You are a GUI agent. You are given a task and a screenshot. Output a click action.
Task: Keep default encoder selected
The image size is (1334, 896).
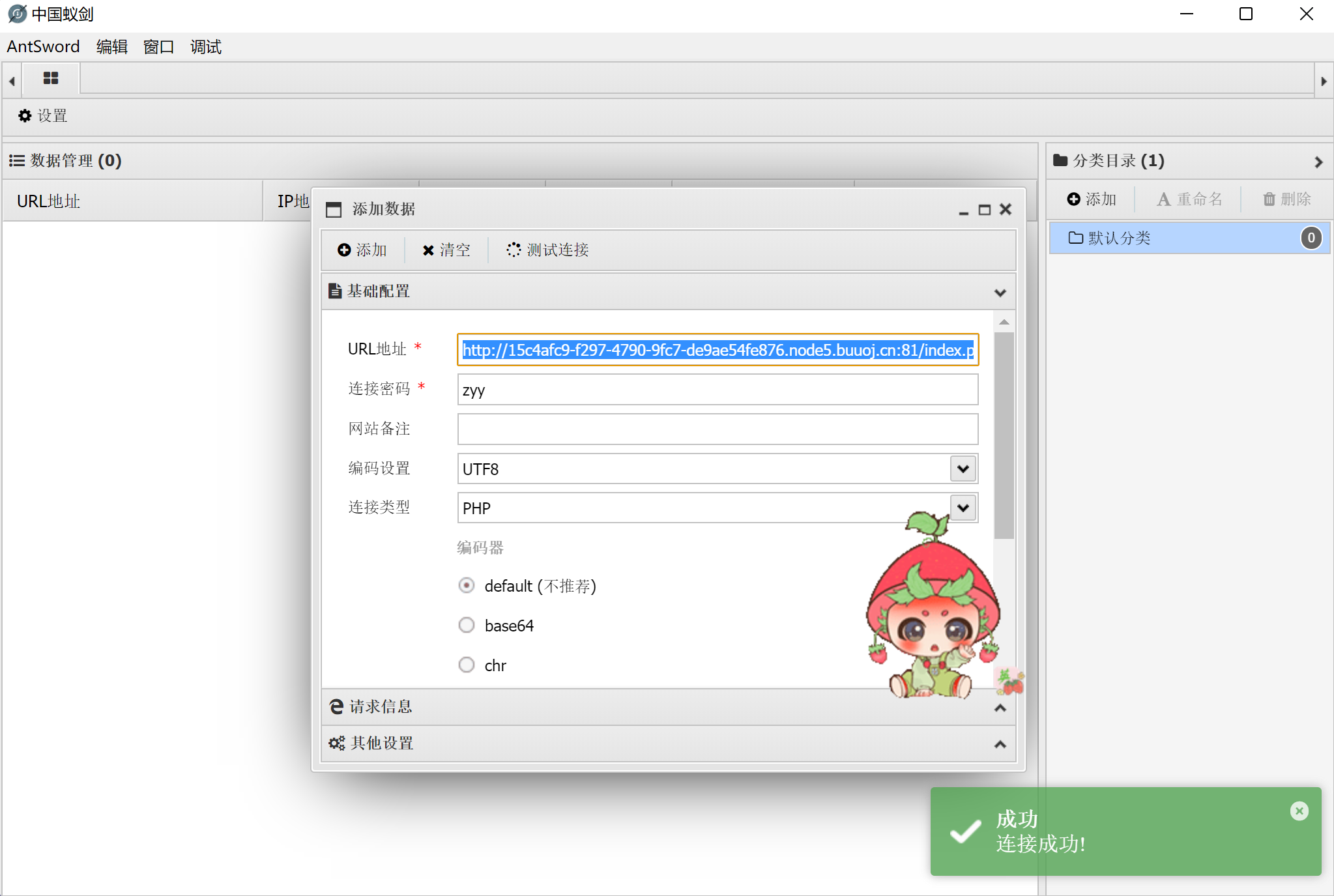coord(466,585)
